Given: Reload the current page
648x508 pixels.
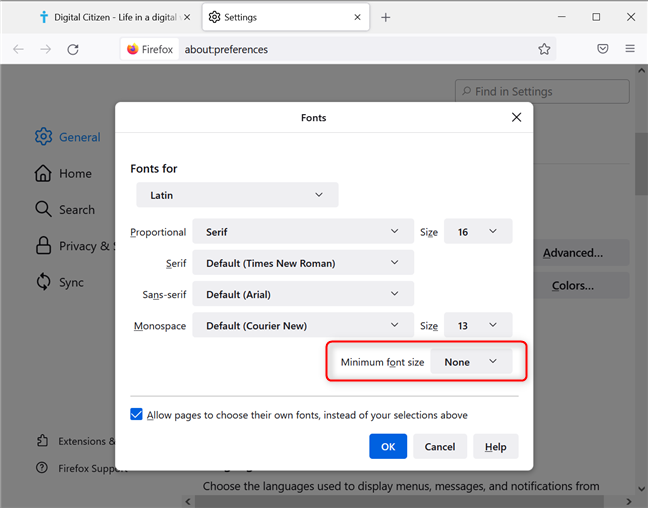Looking at the screenshot, I should pos(73,50).
